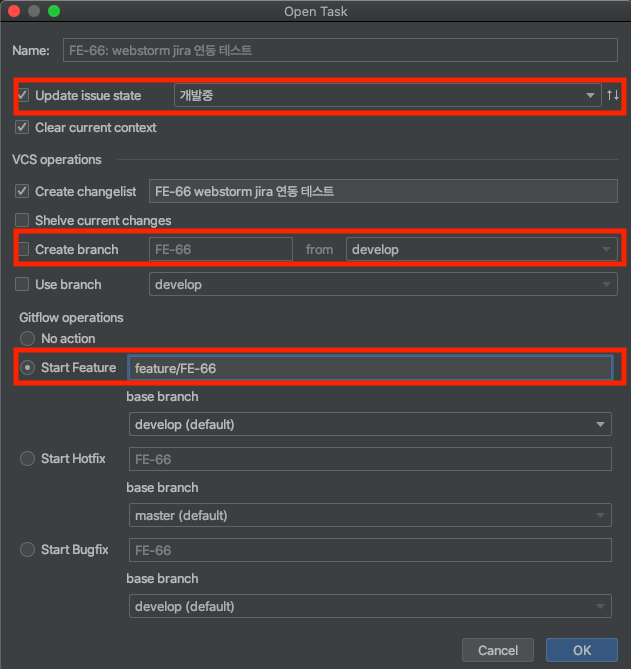This screenshot has width=631, height=669.
Task: Focus the feature/FE-66 branch name field
Action: point(370,368)
